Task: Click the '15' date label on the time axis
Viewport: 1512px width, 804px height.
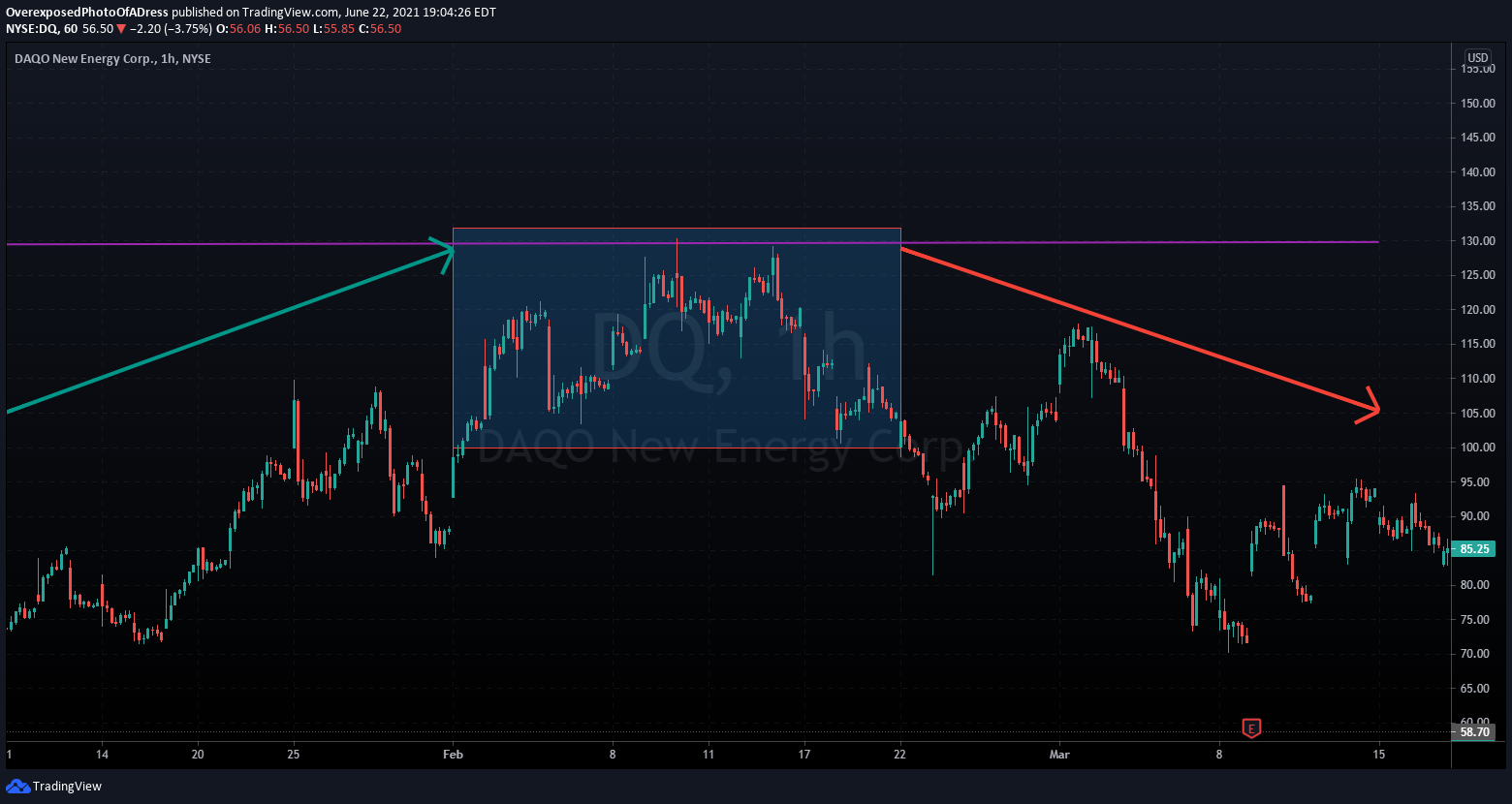Action: click(x=1379, y=754)
